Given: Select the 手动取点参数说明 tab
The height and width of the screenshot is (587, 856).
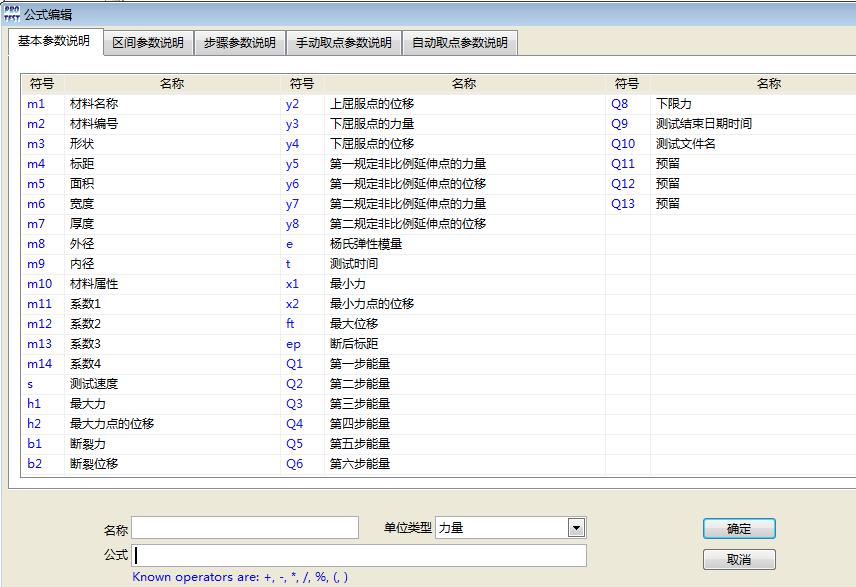Looking at the screenshot, I should coord(342,43).
